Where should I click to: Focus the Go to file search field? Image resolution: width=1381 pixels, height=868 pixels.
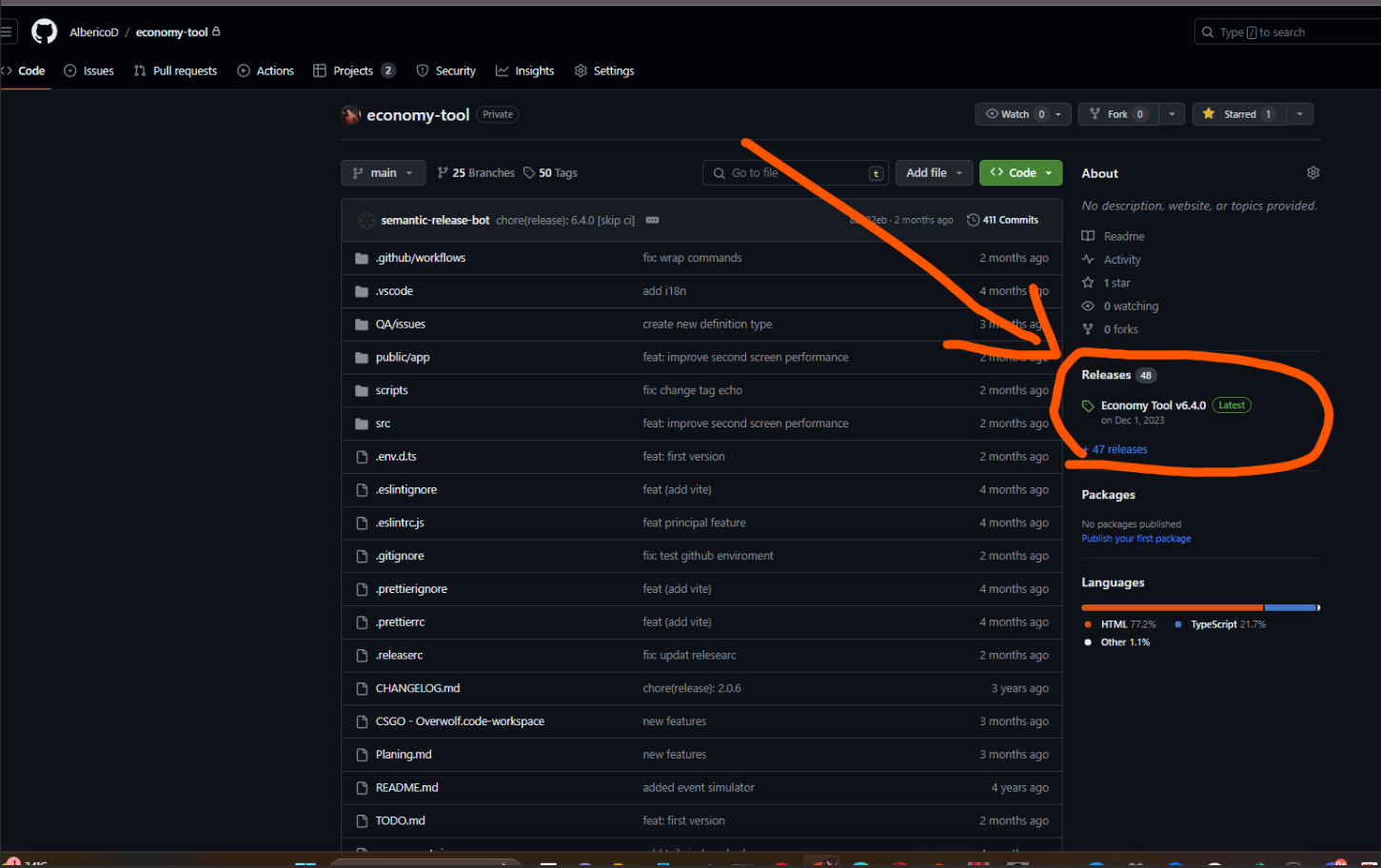coord(796,173)
